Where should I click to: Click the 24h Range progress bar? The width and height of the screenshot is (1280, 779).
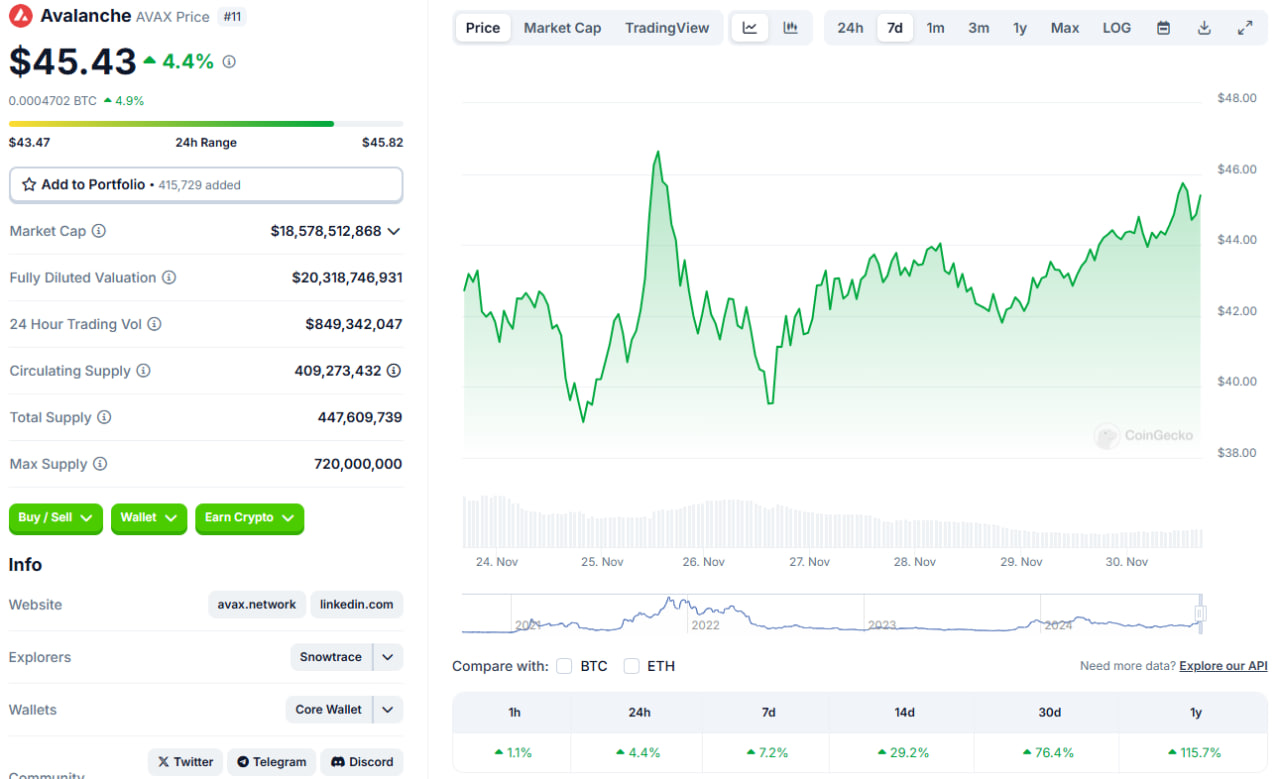[206, 124]
